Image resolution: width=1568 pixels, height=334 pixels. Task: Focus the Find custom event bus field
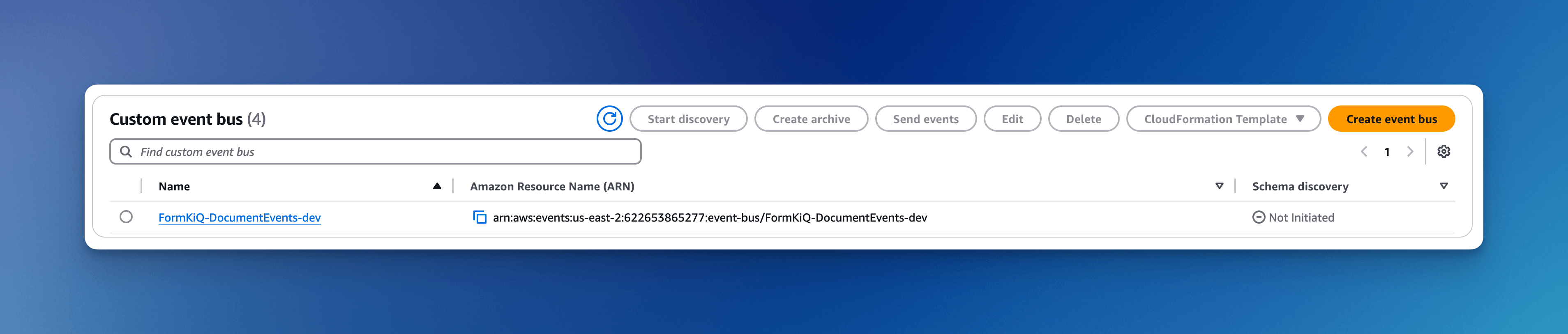375,151
